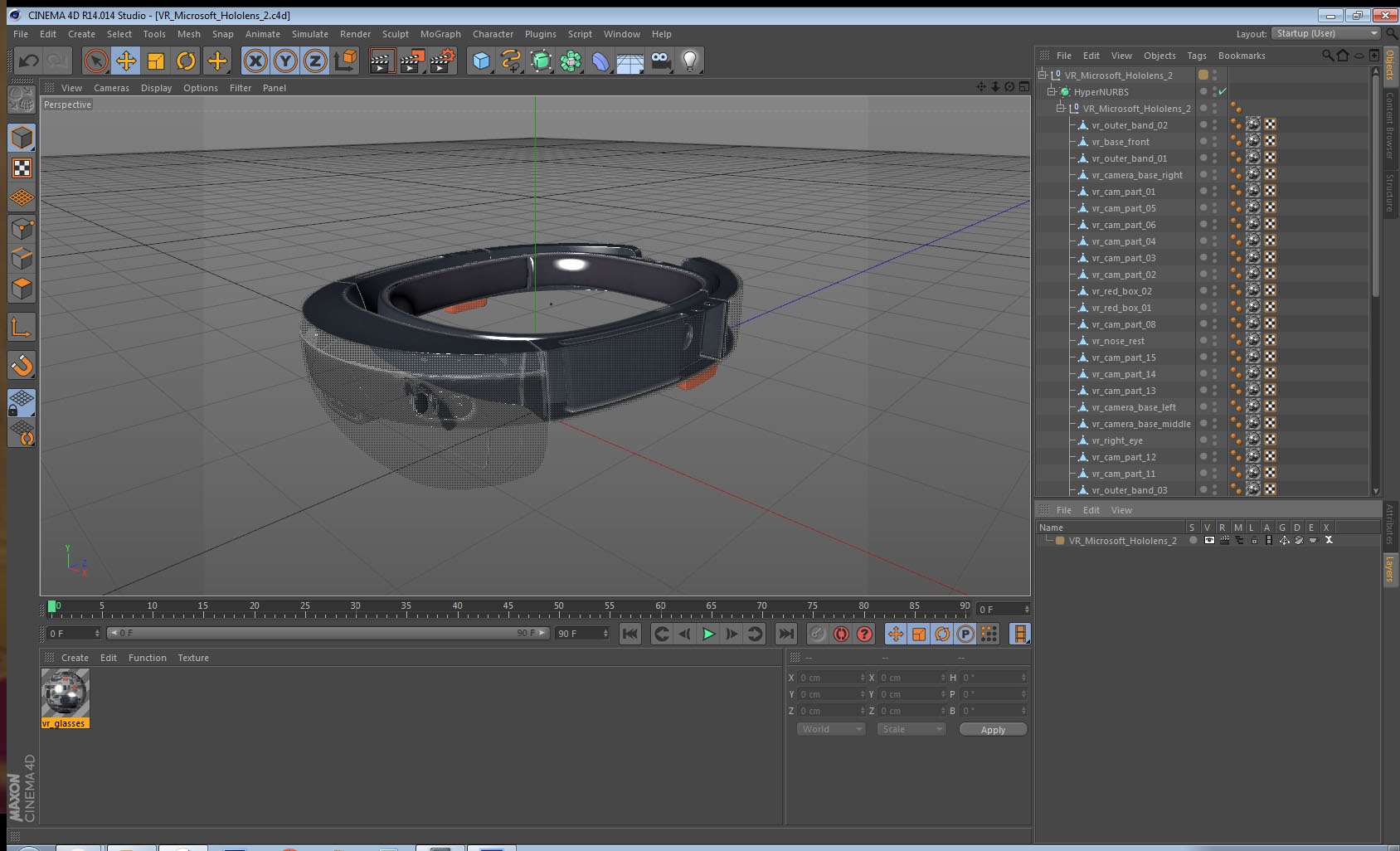1400x851 pixels.
Task: Activate the Scale tool
Action: 156,61
